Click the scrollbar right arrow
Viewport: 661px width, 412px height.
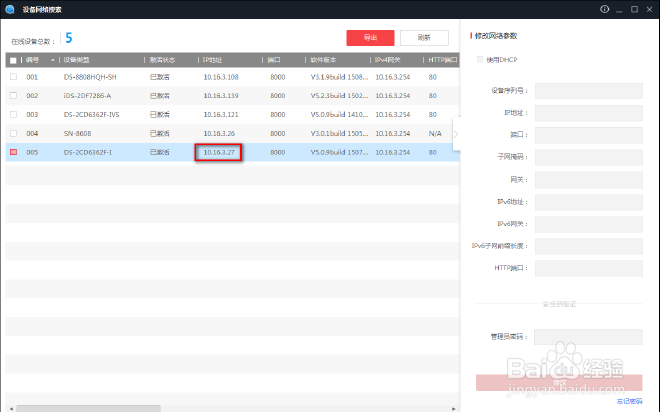pos(454,409)
